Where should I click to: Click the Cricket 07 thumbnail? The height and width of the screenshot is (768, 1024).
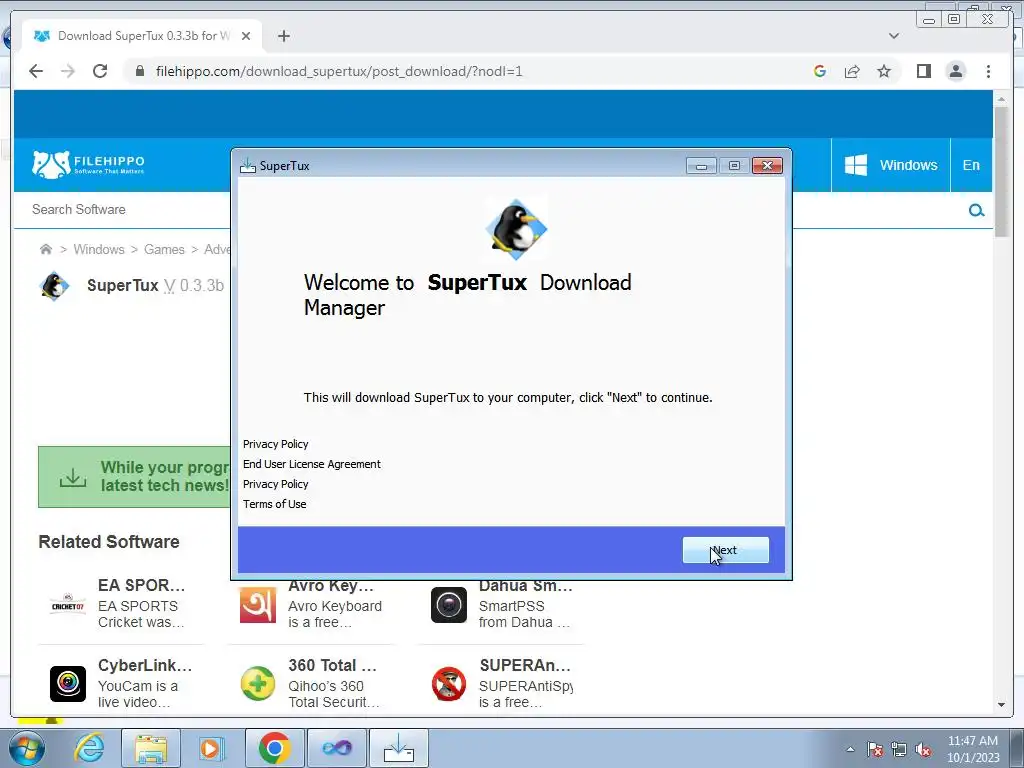[x=68, y=605]
